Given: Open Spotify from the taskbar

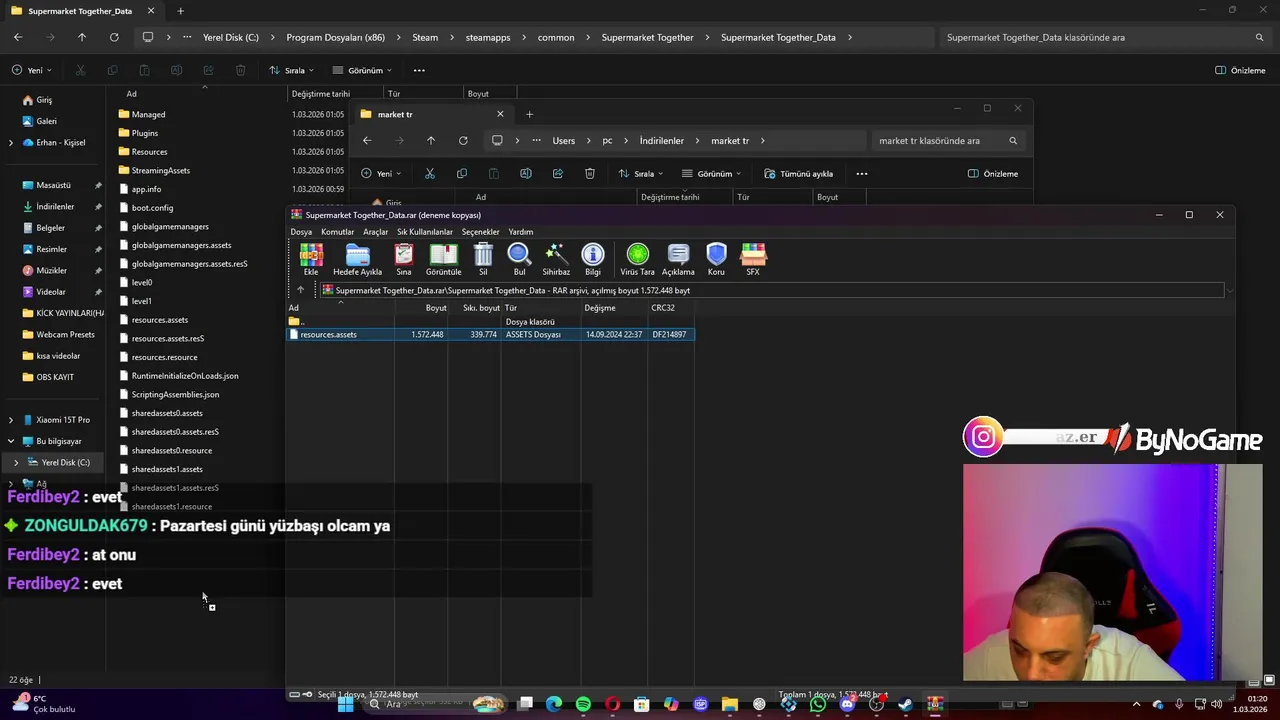Looking at the screenshot, I should click(x=584, y=704).
